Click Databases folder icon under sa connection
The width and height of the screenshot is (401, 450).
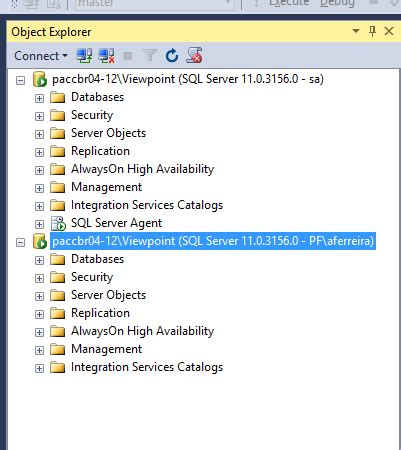[x=58, y=97]
